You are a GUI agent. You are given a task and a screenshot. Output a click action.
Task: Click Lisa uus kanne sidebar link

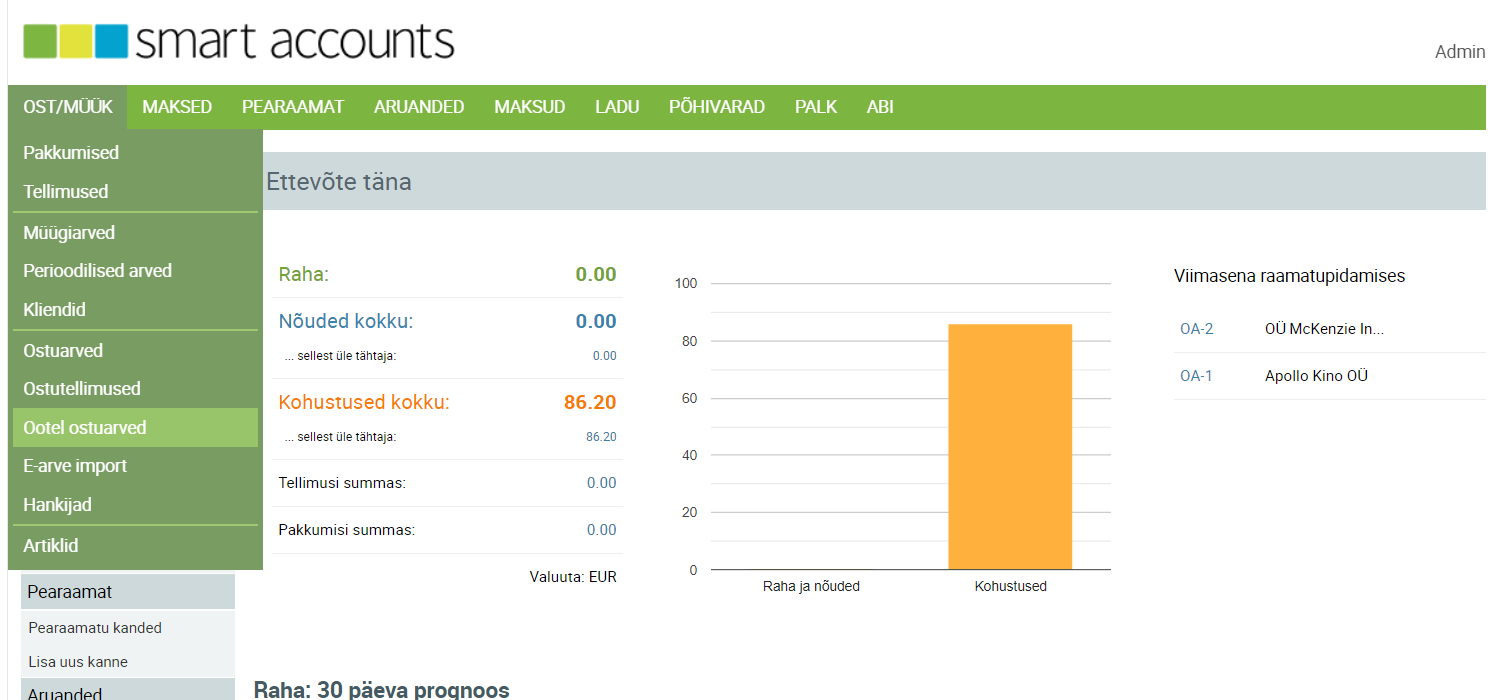pyautogui.click(x=78, y=662)
